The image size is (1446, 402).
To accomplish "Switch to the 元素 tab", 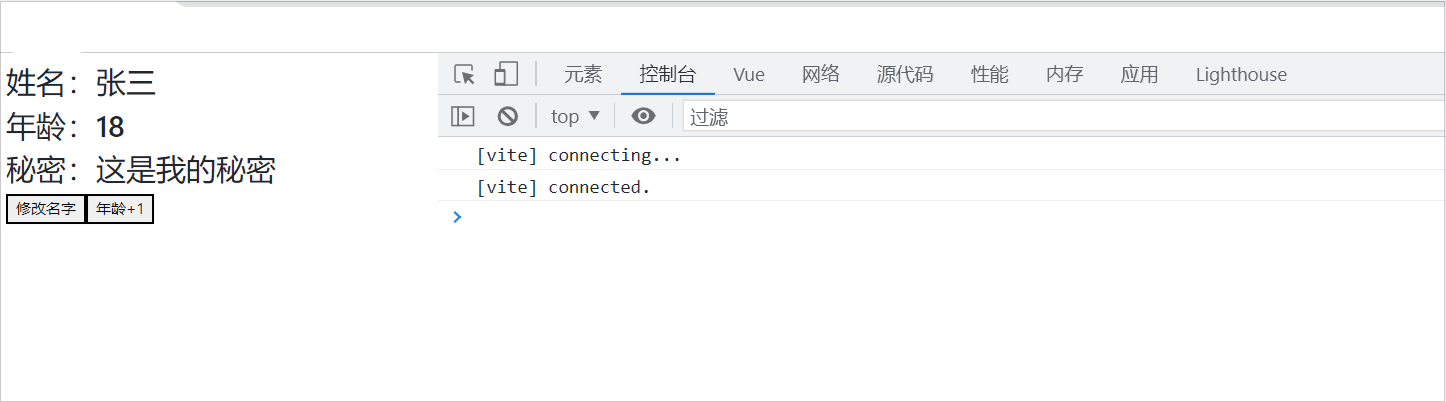I will click(583, 74).
